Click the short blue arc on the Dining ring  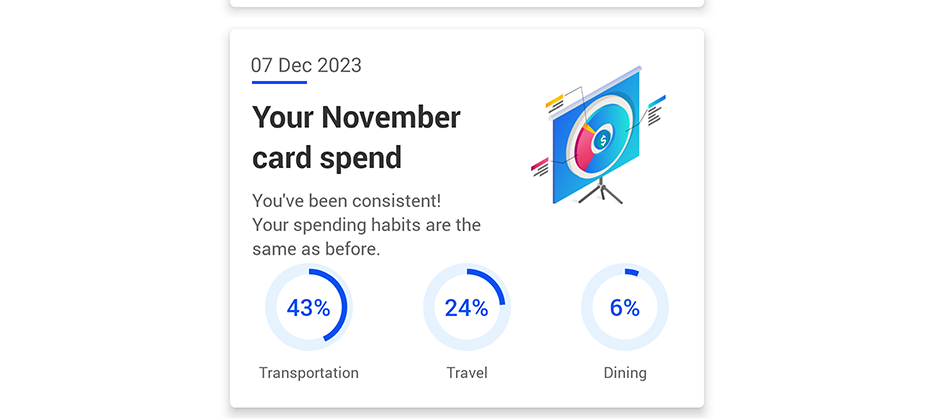click(x=632, y=272)
